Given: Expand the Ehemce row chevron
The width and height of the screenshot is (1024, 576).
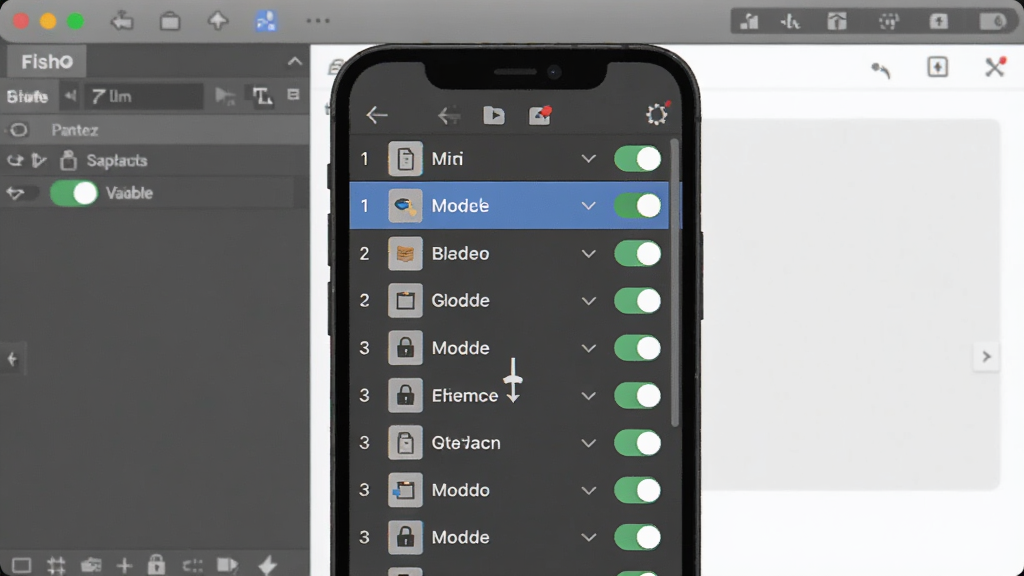Looking at the screenshot, I should click(x=588, y=396).
